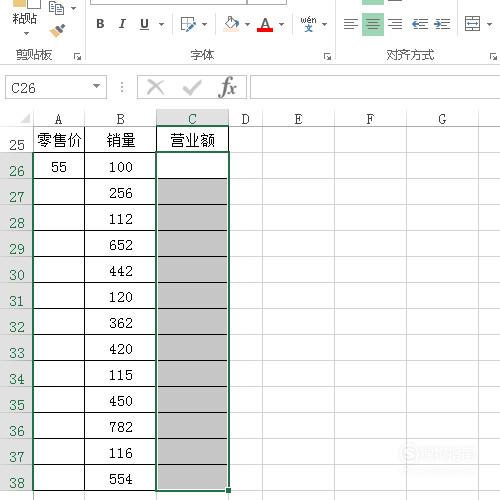Select row 38 header
The height and width of the screenshot is (500, 500).
click(17, 478)
